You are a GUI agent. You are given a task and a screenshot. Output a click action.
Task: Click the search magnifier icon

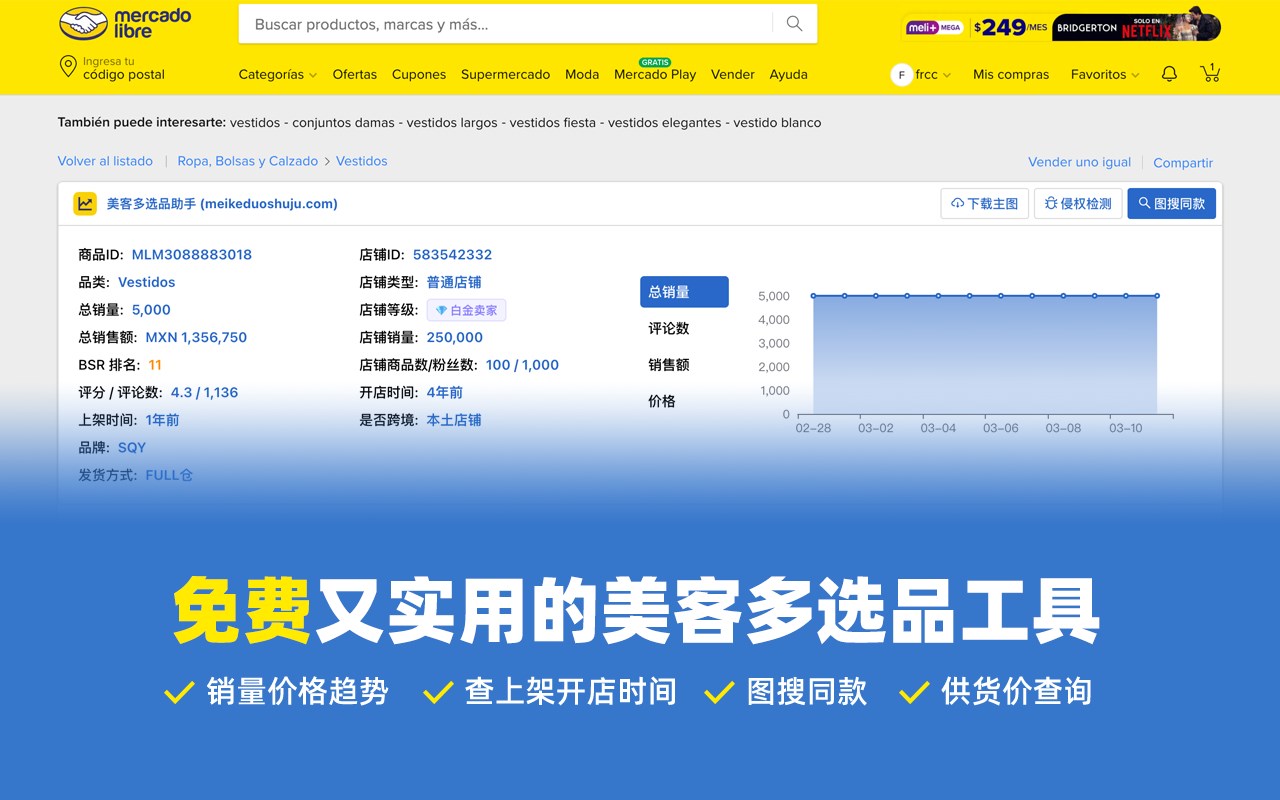tap(794, 24)
